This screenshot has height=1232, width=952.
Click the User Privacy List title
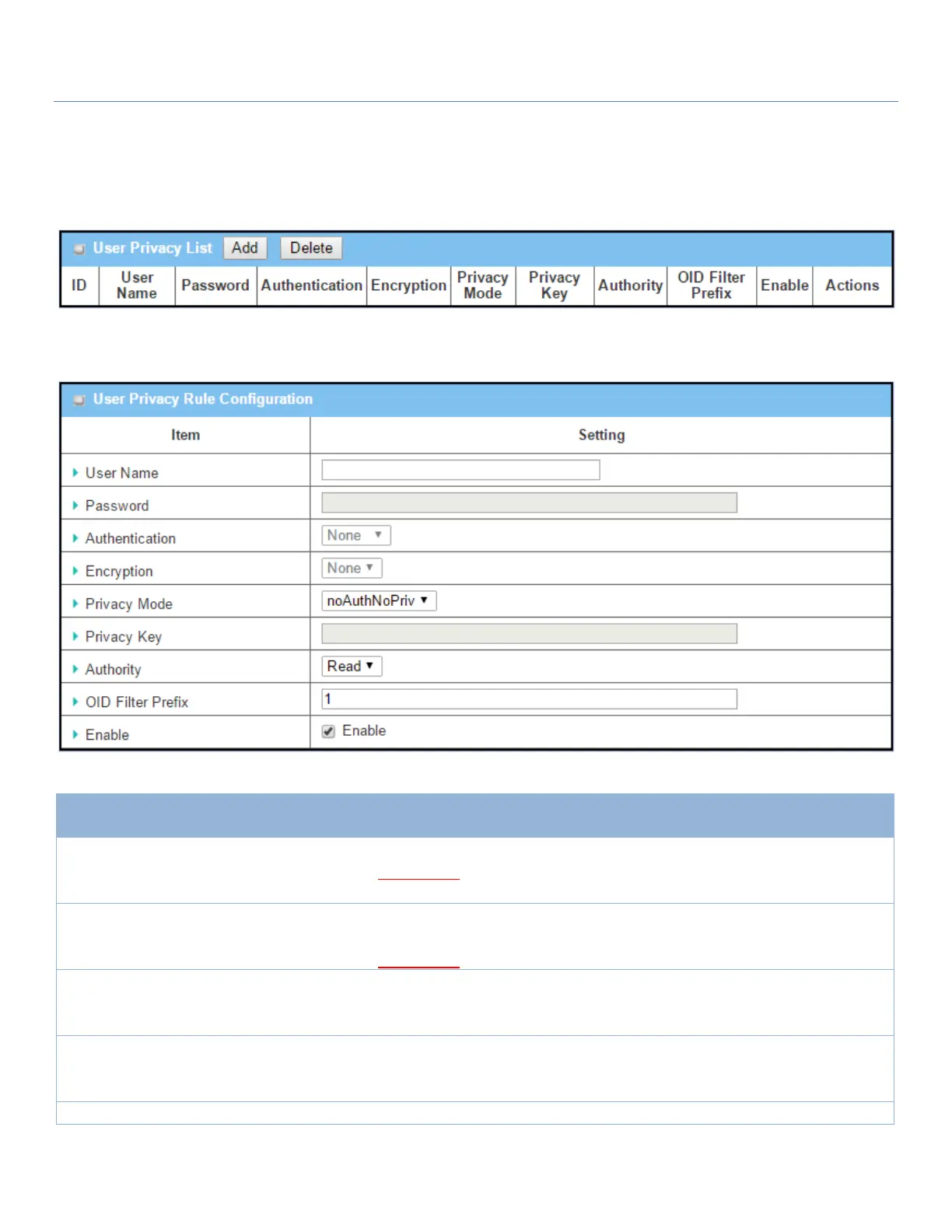152,248
